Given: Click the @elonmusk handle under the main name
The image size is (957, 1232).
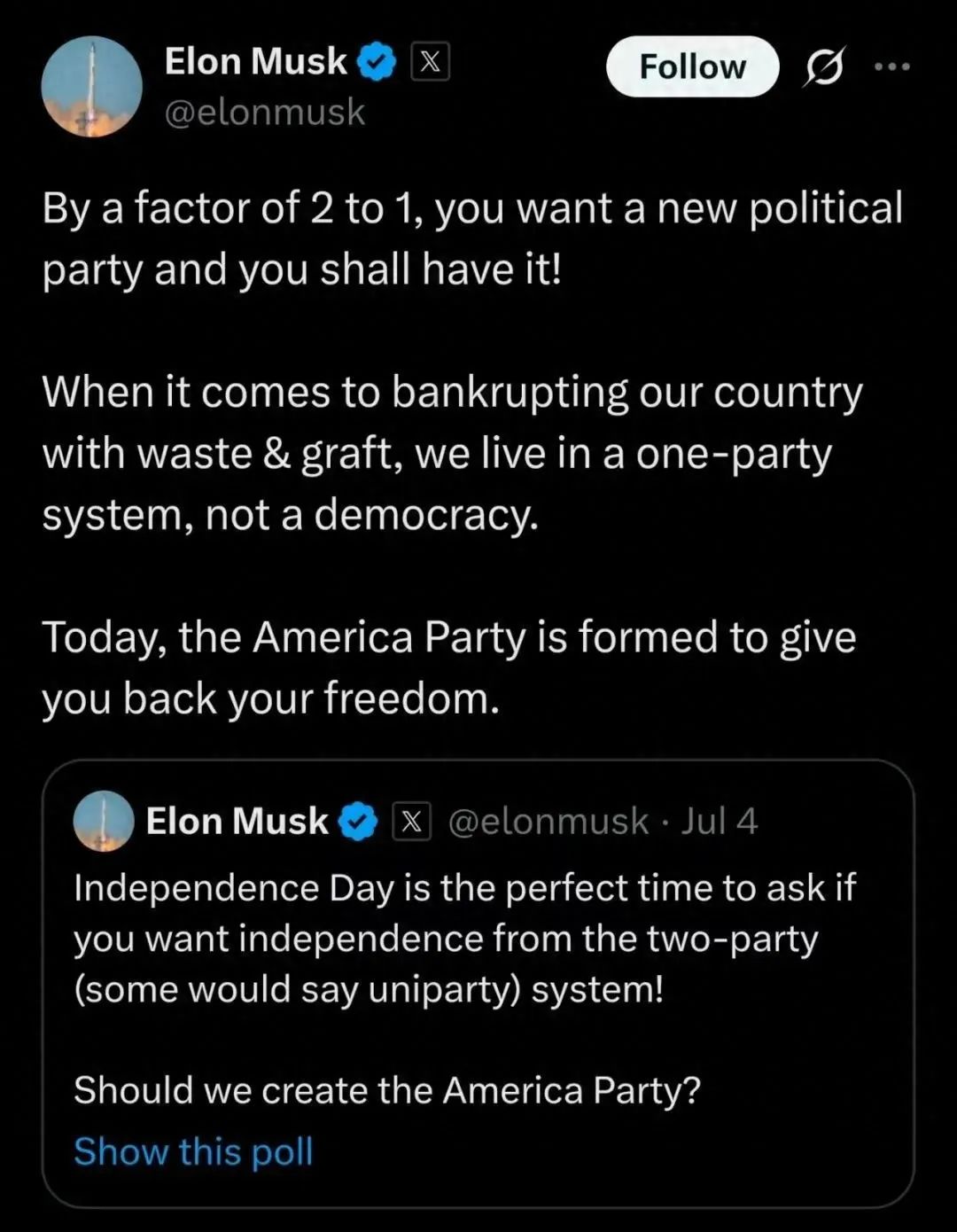Looking at the screenshot, I should (x=265, y=113).
